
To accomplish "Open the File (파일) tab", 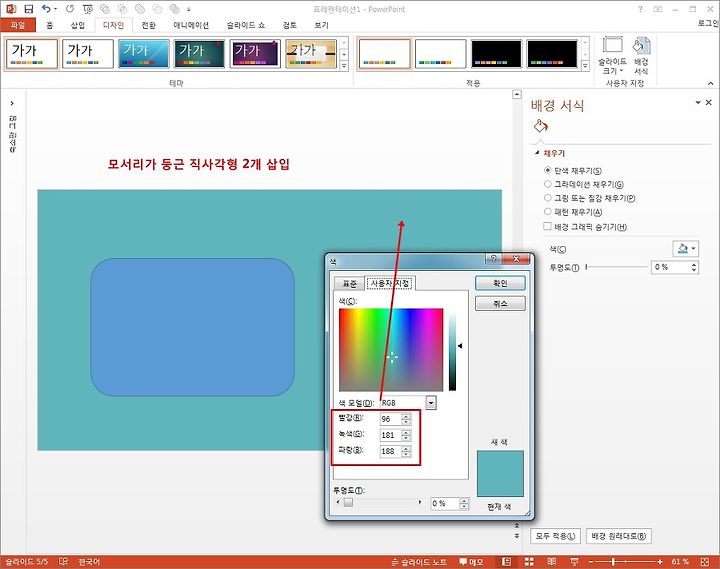I will 18,25.
